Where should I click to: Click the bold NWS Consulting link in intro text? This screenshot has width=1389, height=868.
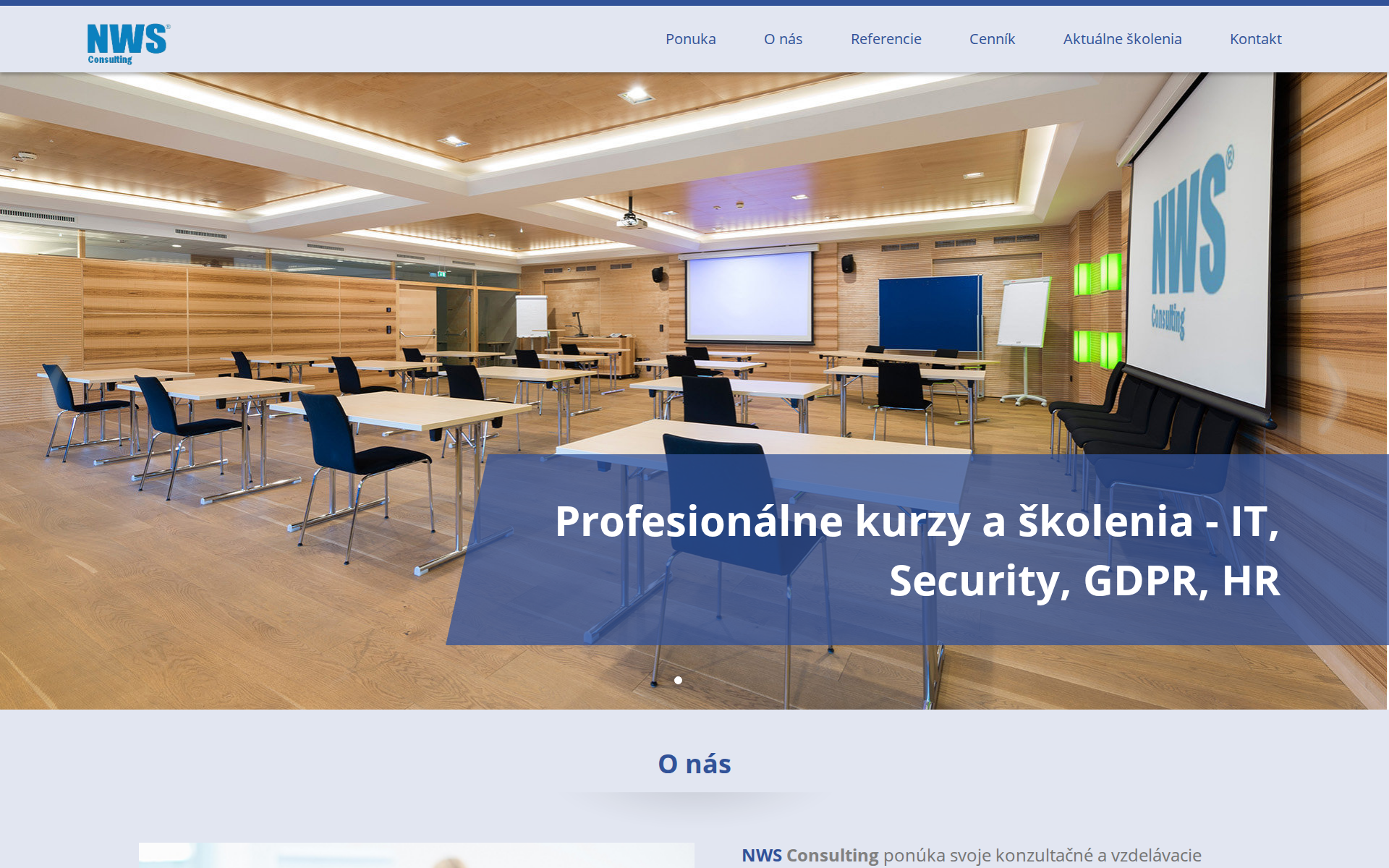point(810,855)
